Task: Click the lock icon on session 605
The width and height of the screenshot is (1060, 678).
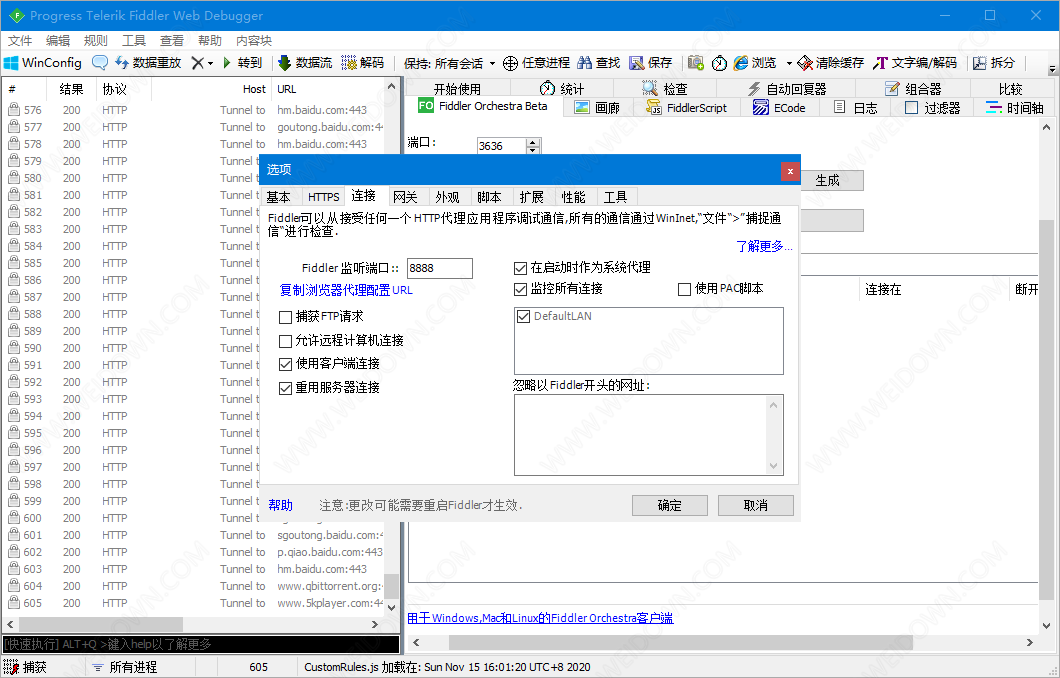Action: tap(14, 602)
